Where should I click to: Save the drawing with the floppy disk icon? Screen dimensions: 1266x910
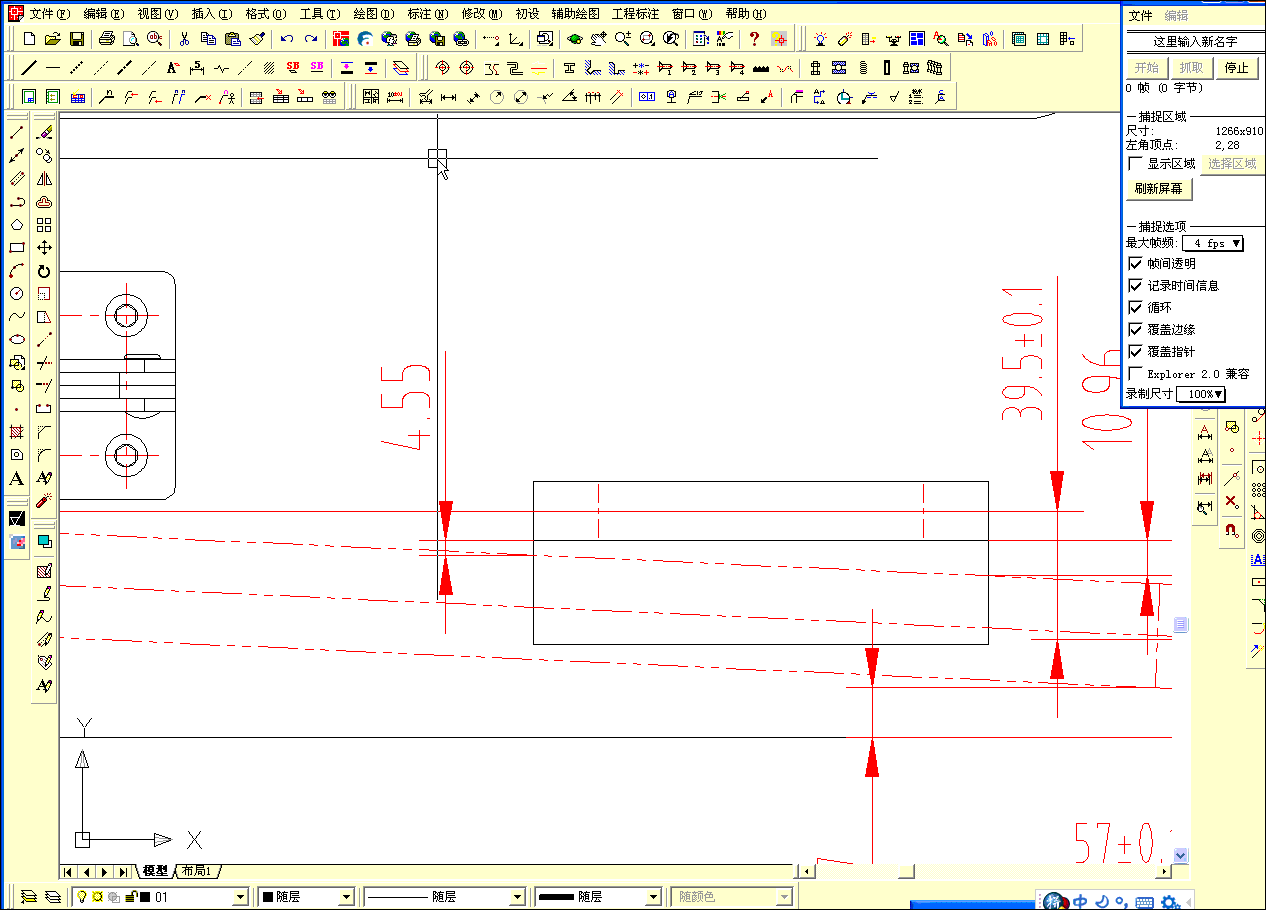click(x=76, y=39)
